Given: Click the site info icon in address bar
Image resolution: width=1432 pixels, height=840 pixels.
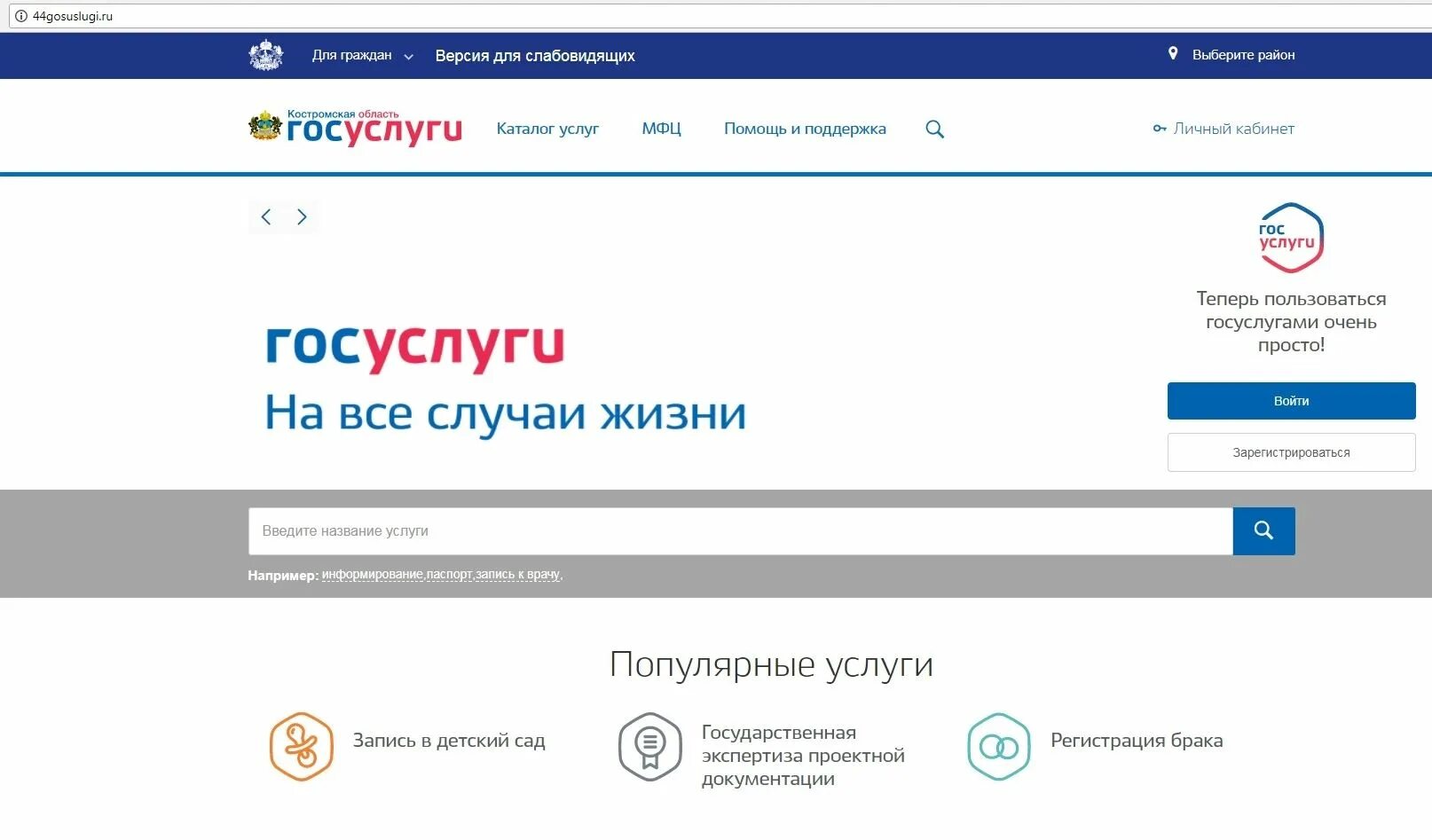Looking at the screenshot, I should (x=20, y=16).
